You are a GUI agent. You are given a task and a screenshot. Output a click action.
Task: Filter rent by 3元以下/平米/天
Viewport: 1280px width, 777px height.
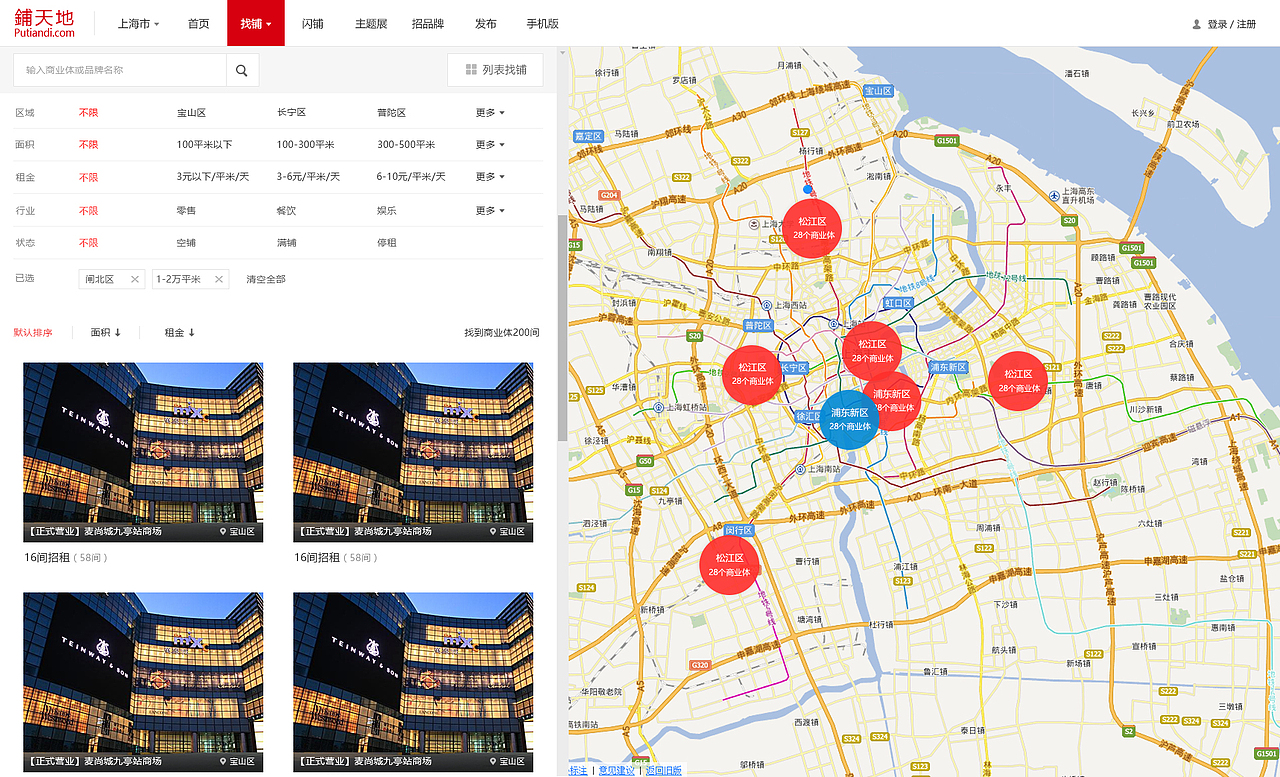(211, 177)
